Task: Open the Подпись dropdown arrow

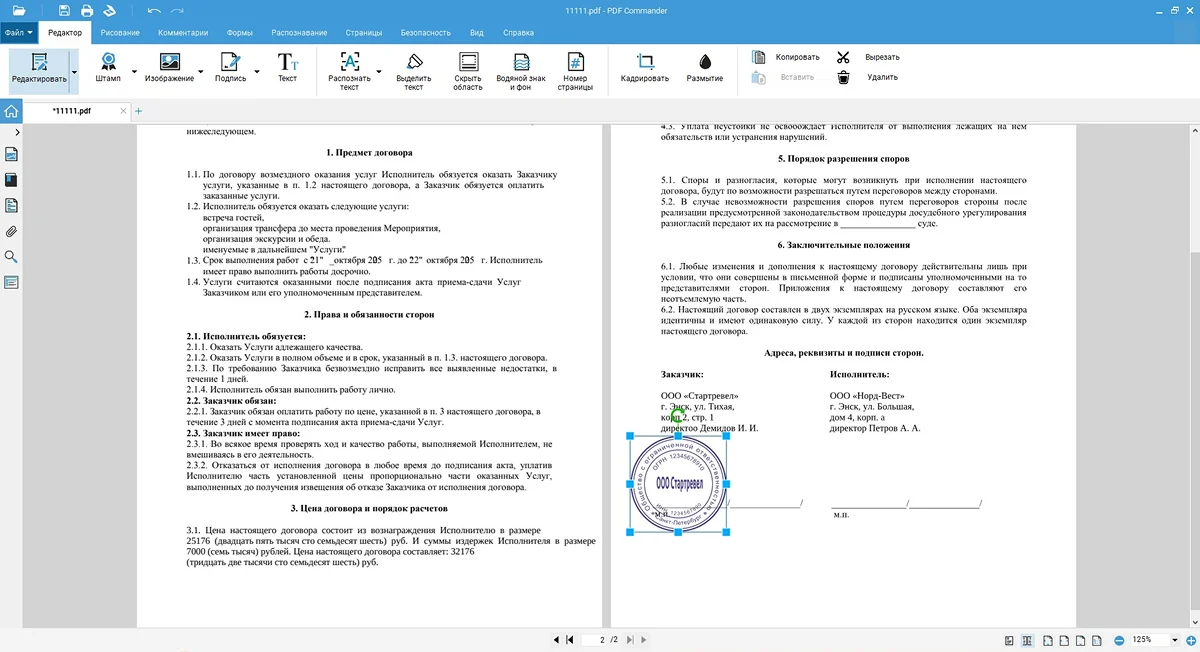Action: point(256,72)
